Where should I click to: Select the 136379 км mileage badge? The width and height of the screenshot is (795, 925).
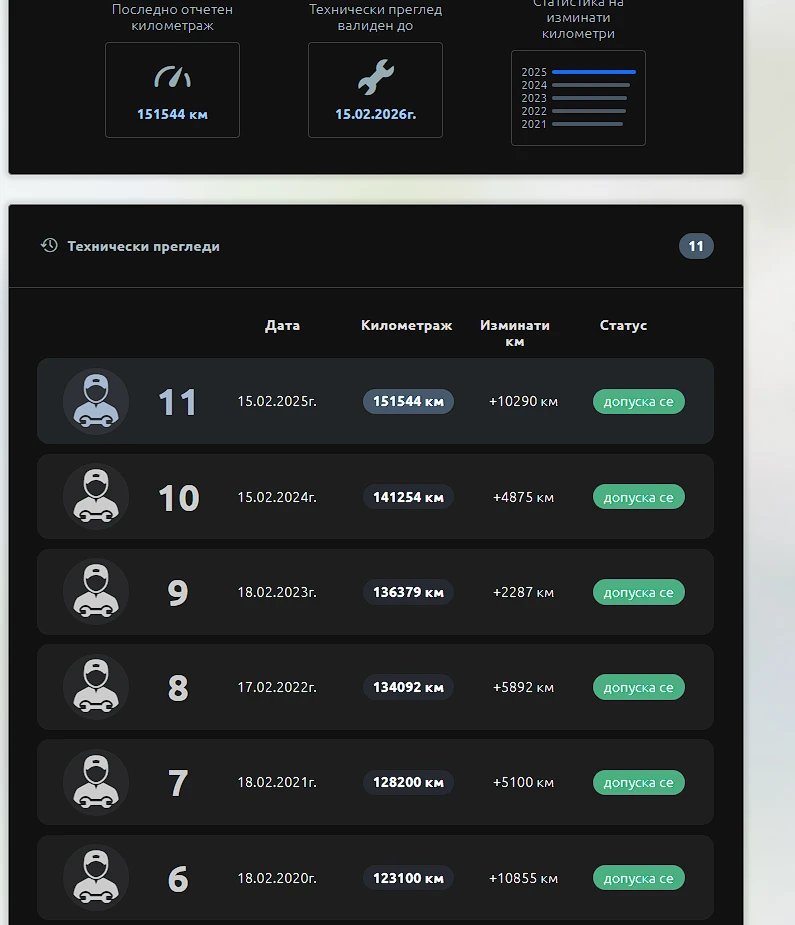(x=408, y=592)
